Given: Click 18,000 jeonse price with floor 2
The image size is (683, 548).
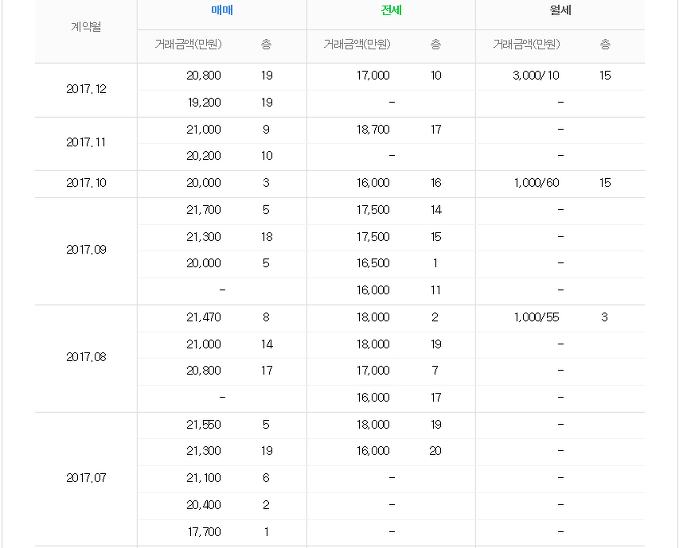Looking at the screenshot, I should pyautogui.click(x=373, y=317).
